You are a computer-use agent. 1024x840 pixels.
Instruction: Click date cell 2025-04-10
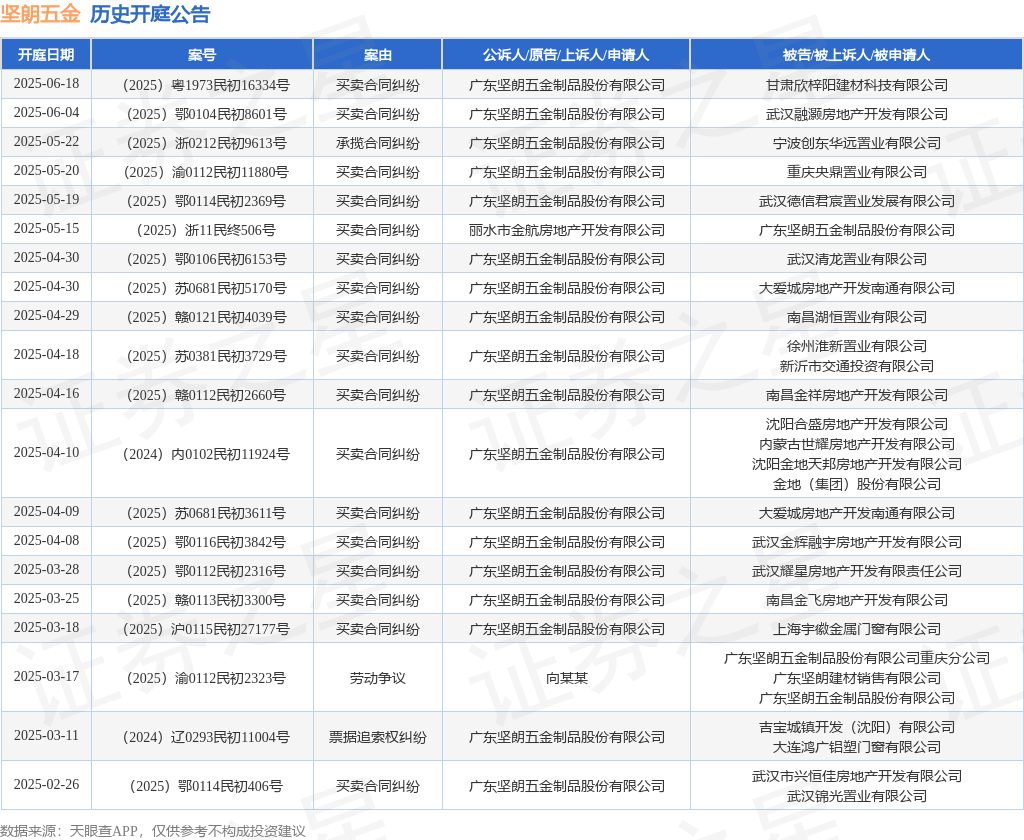coord(46,452)
